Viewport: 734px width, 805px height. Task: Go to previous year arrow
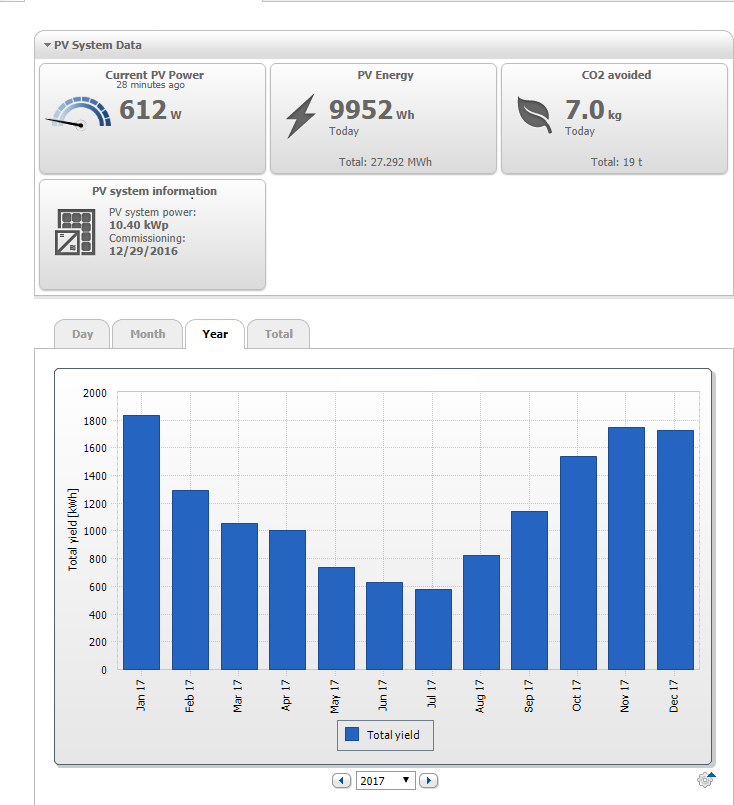[341, 780]
